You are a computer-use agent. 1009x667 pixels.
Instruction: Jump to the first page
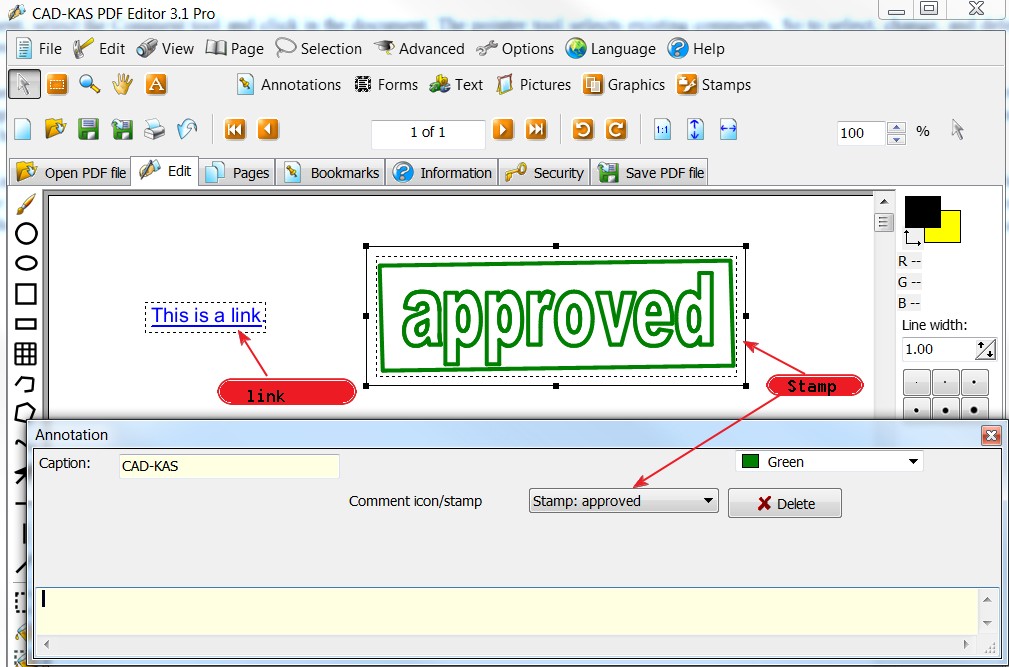point(235,130)
